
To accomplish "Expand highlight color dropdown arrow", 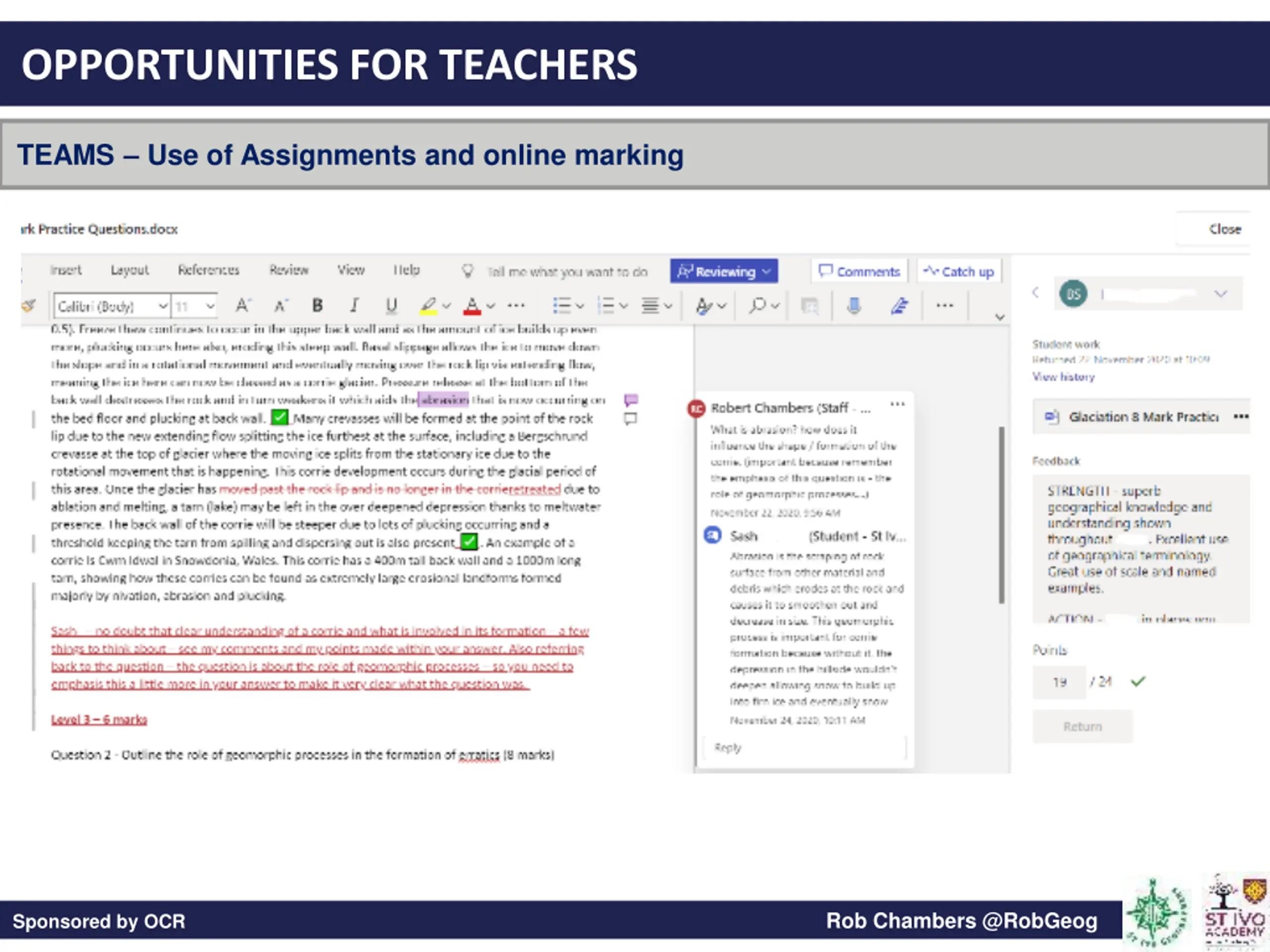I will (446, 306).
